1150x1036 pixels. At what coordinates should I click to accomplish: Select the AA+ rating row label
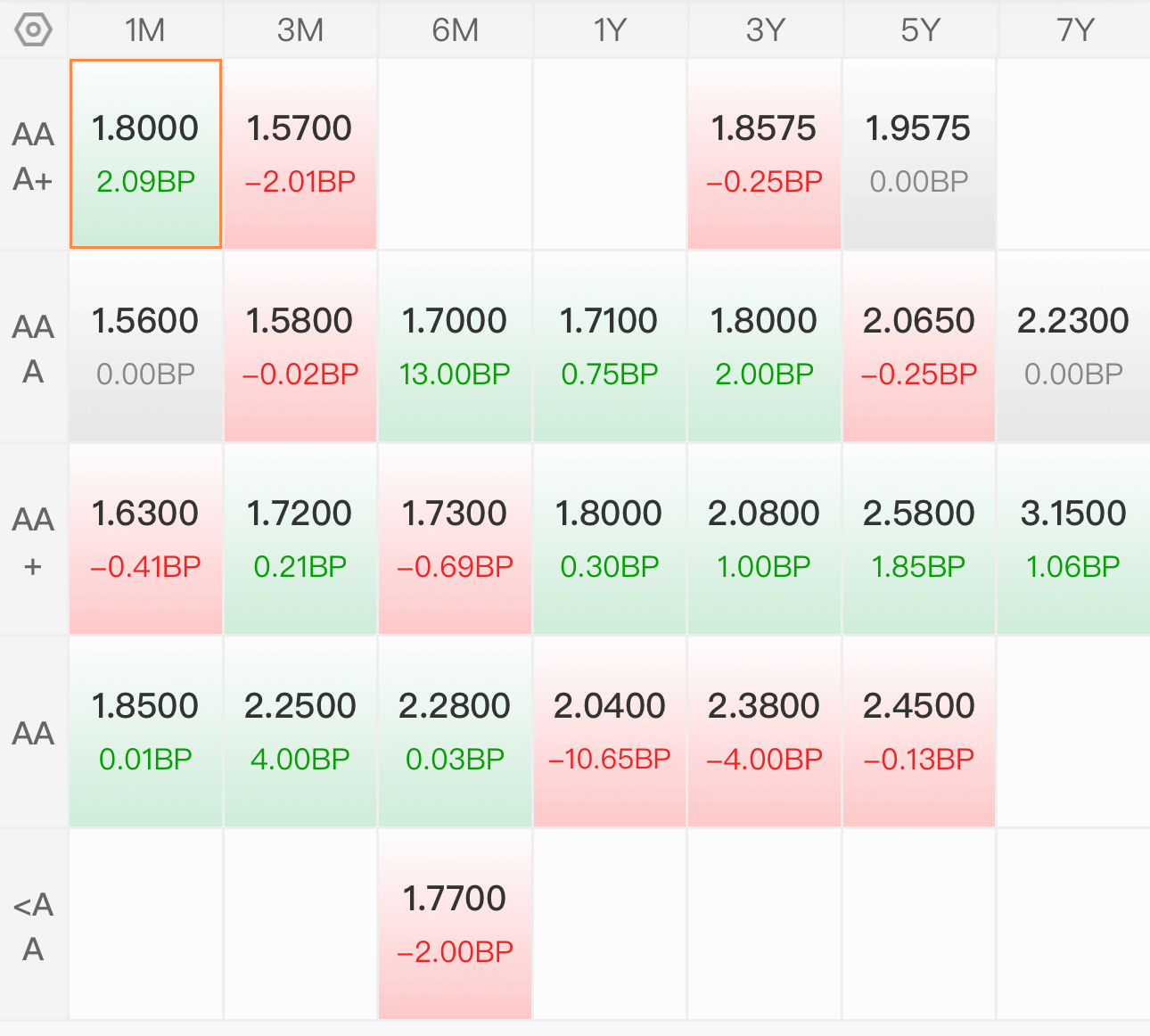33,541
